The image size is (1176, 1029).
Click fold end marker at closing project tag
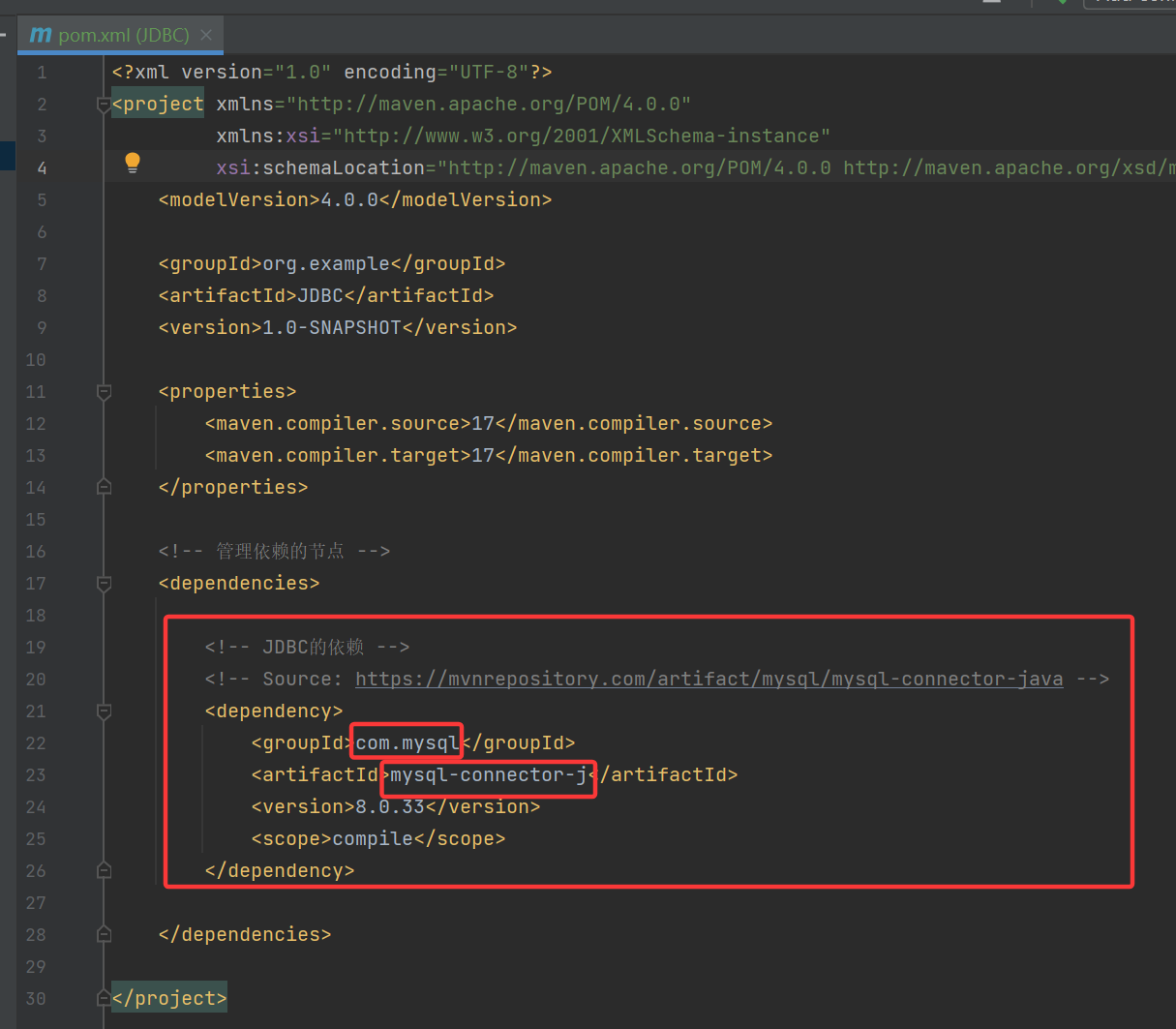coord(104,998)
